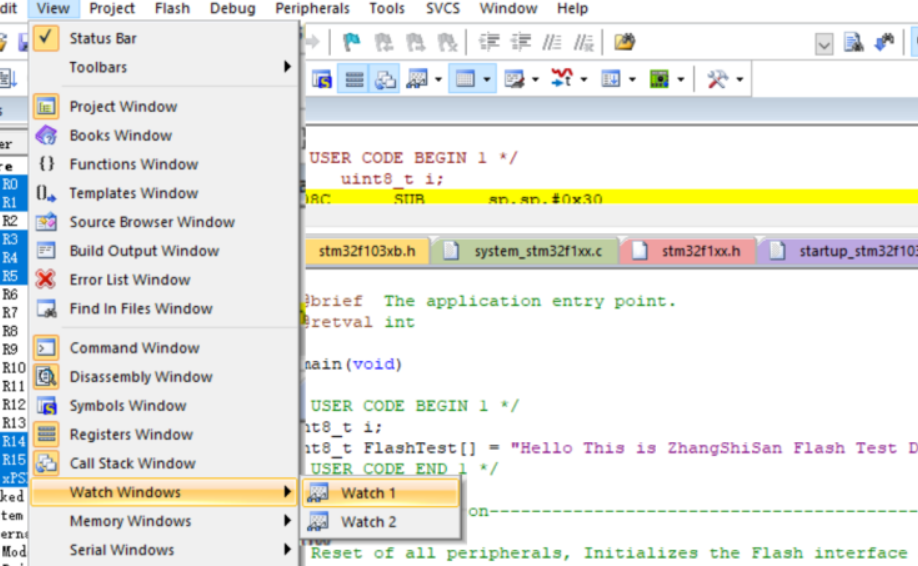Switch to stm32f1xx.h tab

point(689,251)
